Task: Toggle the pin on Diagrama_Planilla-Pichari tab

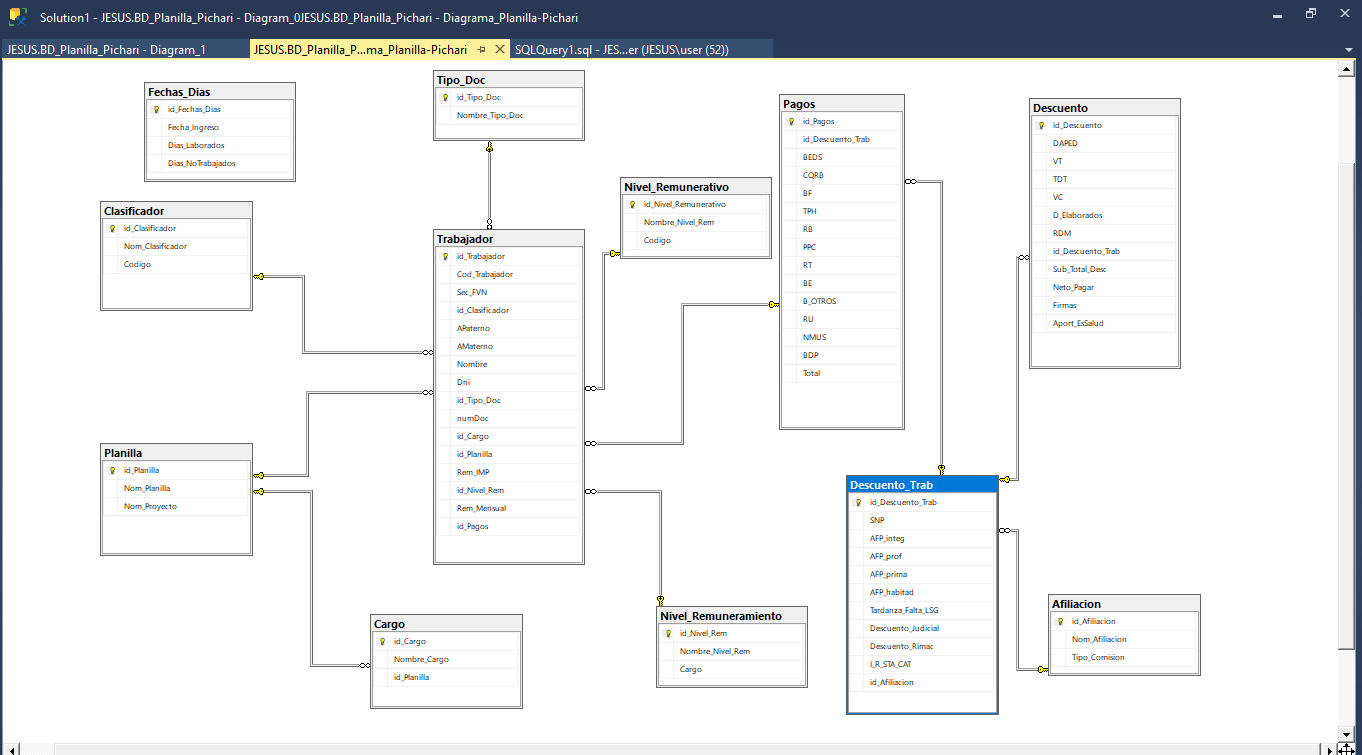Action: coord(481,49)
